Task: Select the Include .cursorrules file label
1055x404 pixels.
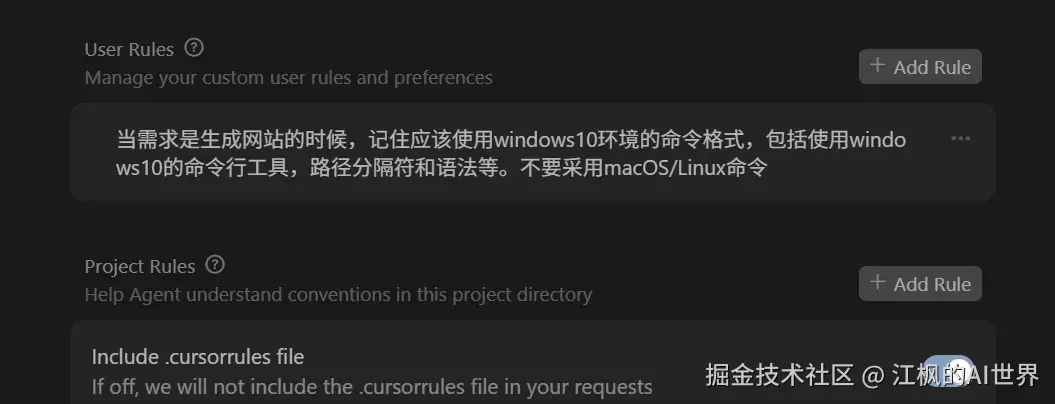Action: (x=197, y=356)
